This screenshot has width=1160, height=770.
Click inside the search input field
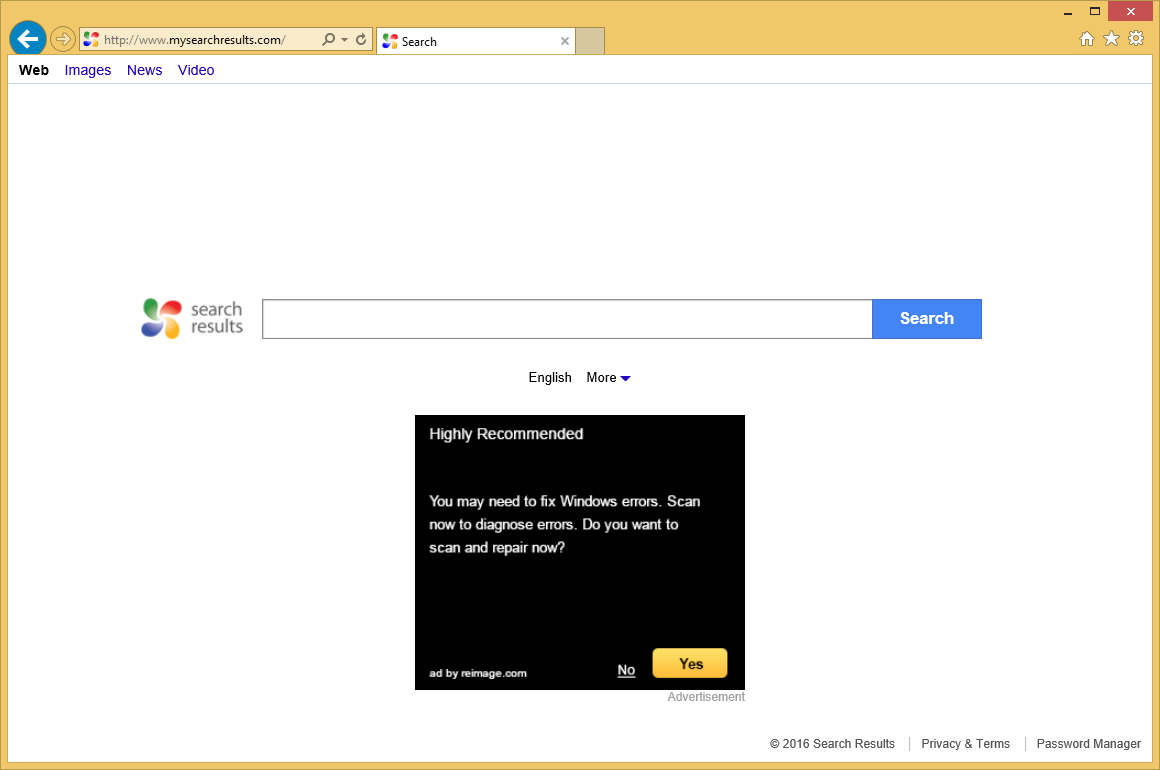567,318
